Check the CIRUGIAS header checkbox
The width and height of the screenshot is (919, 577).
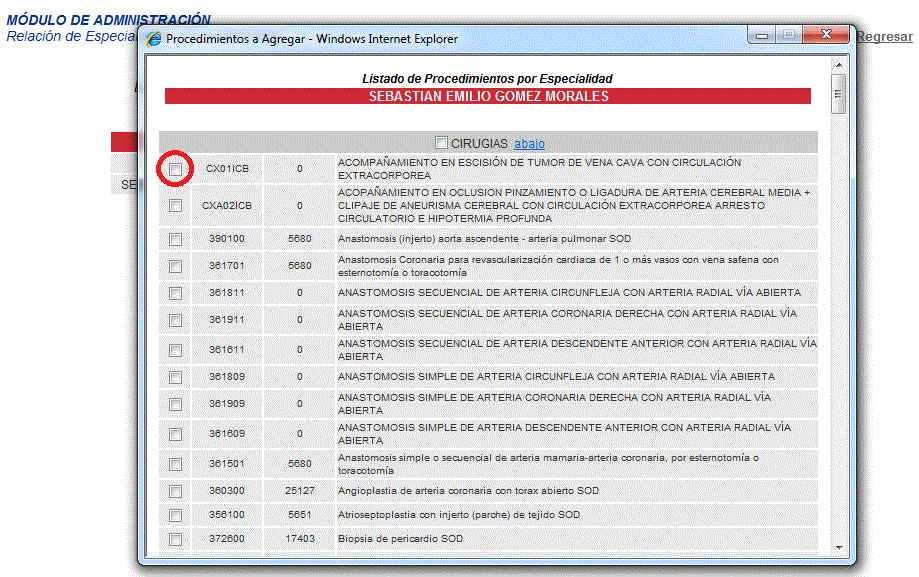[x=441, y=143]
